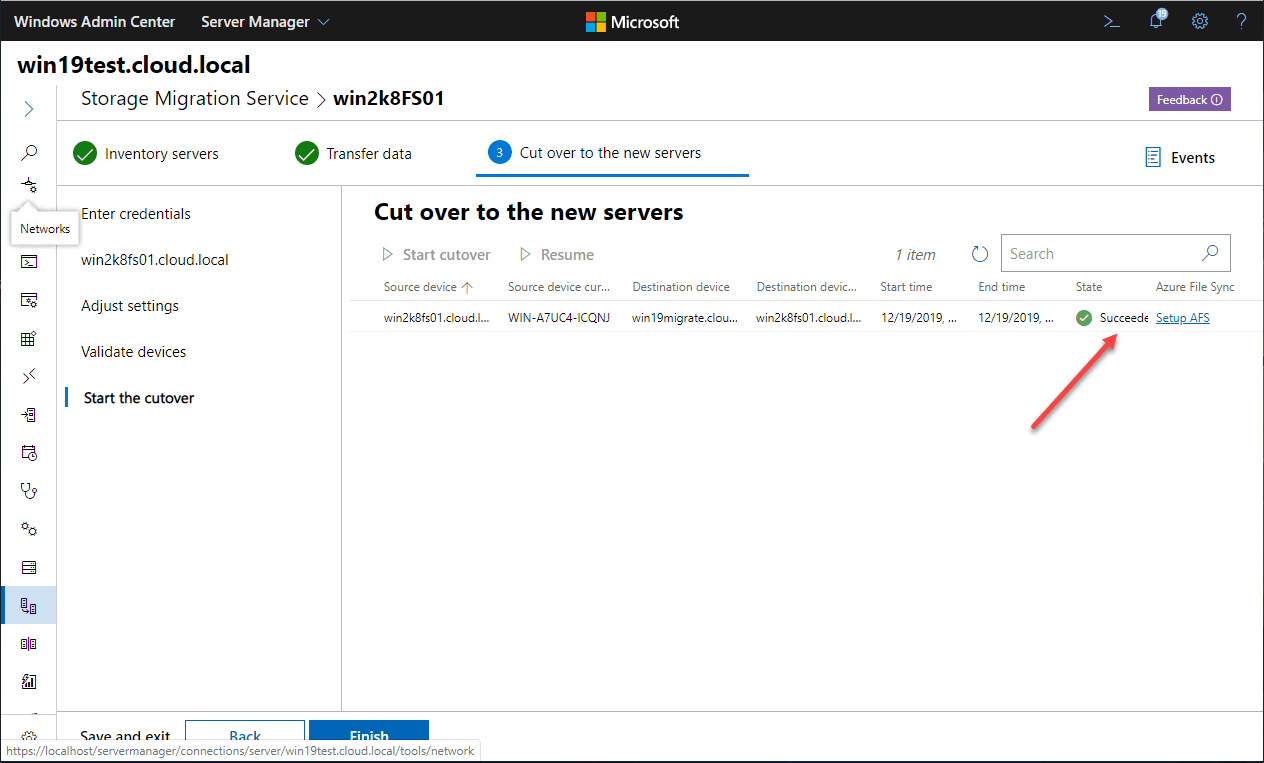Open the Storage Migration Service breadcrumb

click(x=195, y=98)
